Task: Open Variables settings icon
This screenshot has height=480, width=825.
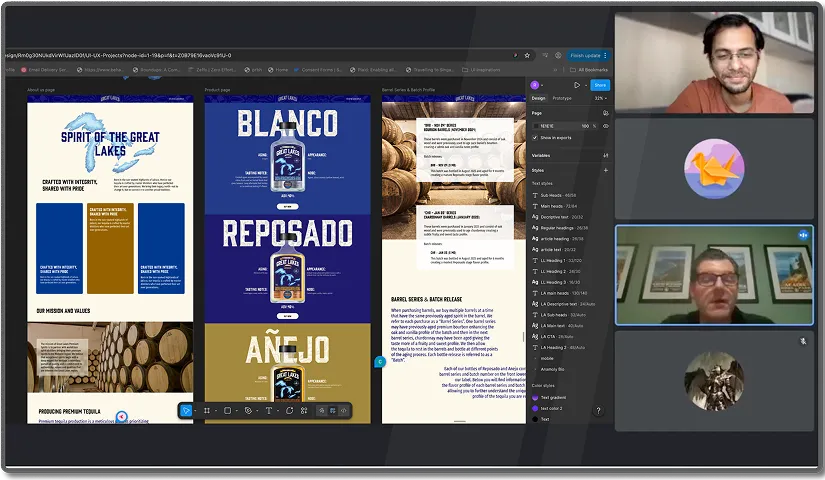Action: coord(606,155)
